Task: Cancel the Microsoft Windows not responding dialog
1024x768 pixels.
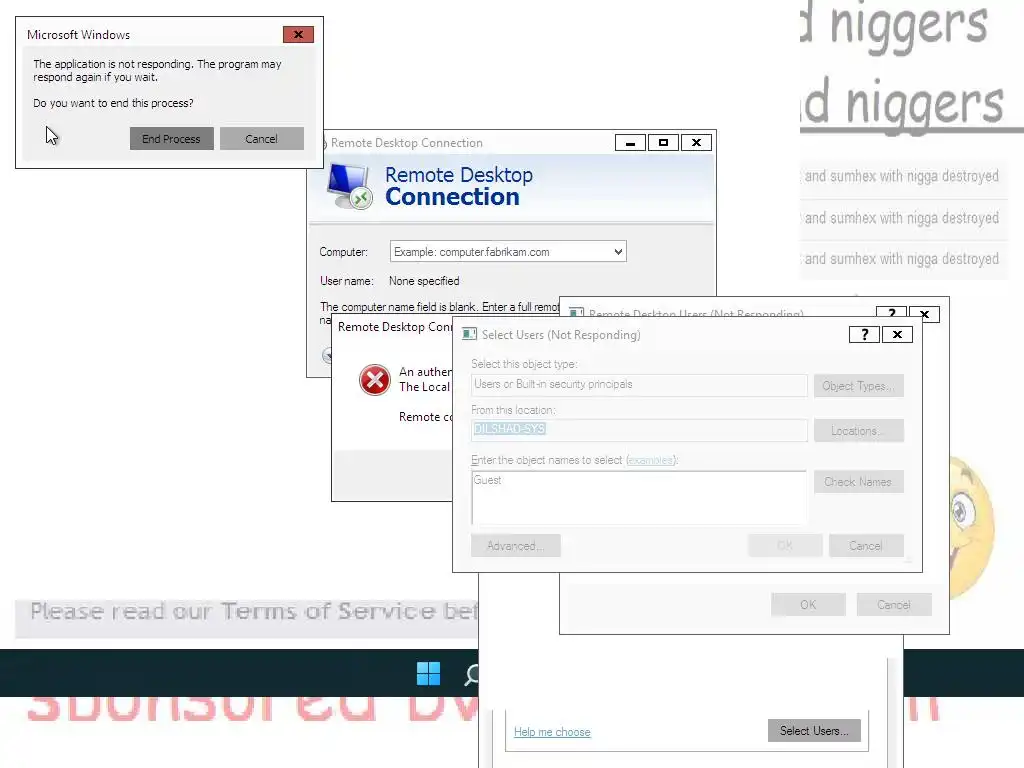Action: point(261,138)
